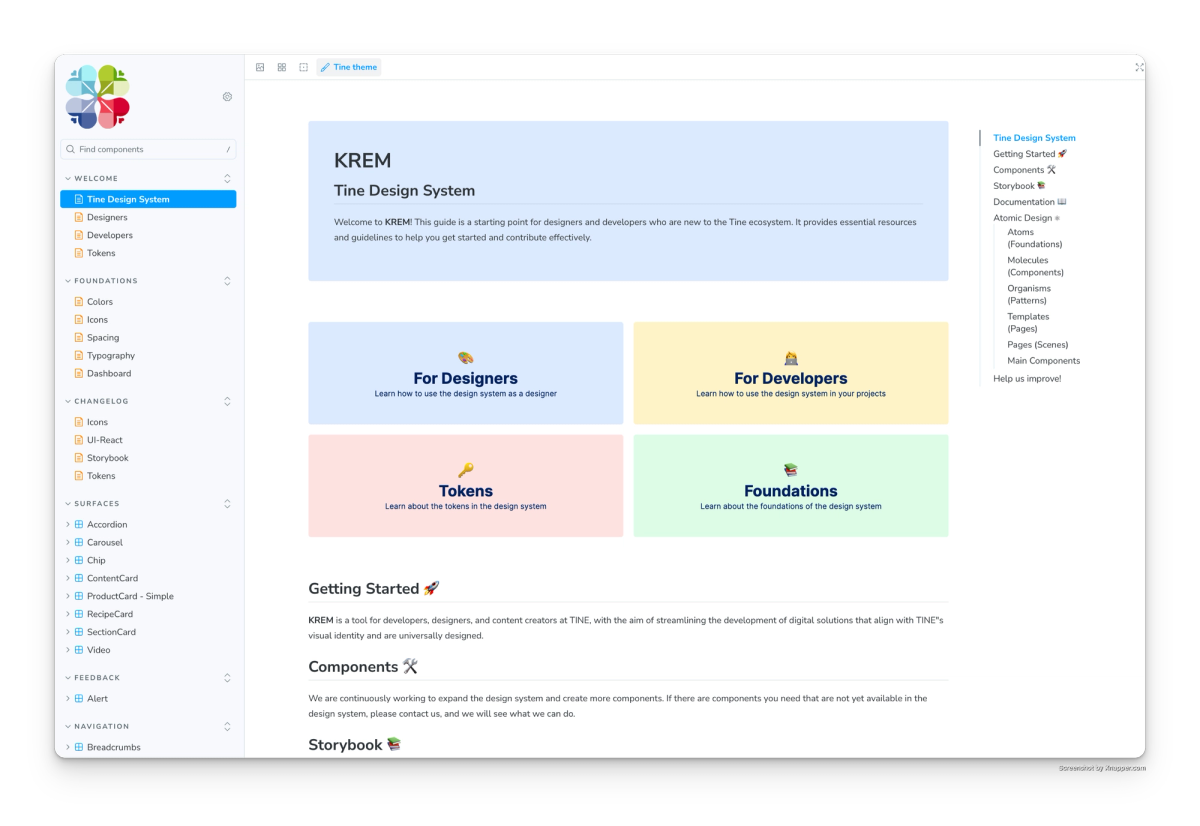
Task: Open the Storybook settings gear
Action: [227, 97]
